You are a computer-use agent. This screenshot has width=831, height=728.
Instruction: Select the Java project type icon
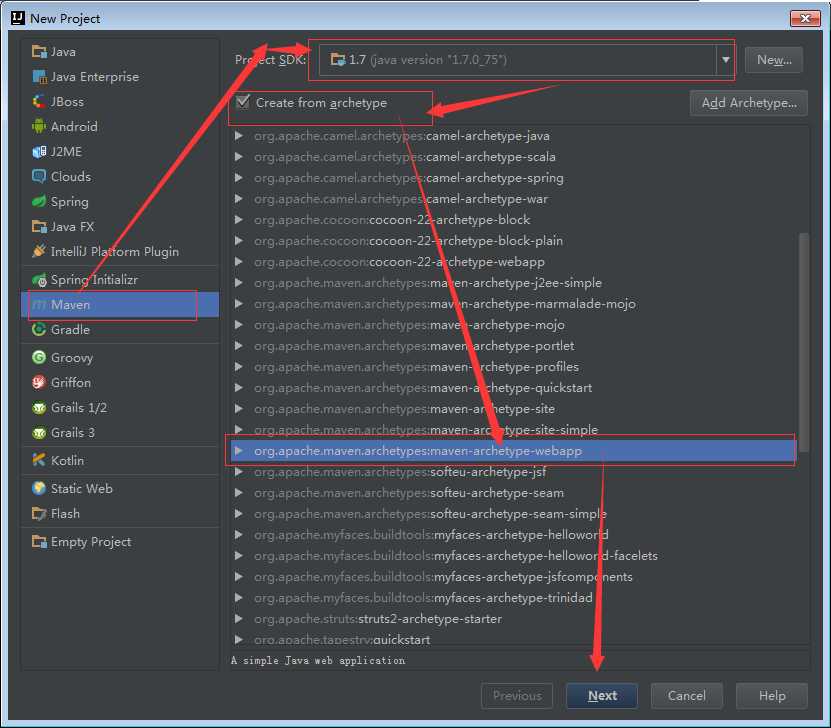[39, 51]
